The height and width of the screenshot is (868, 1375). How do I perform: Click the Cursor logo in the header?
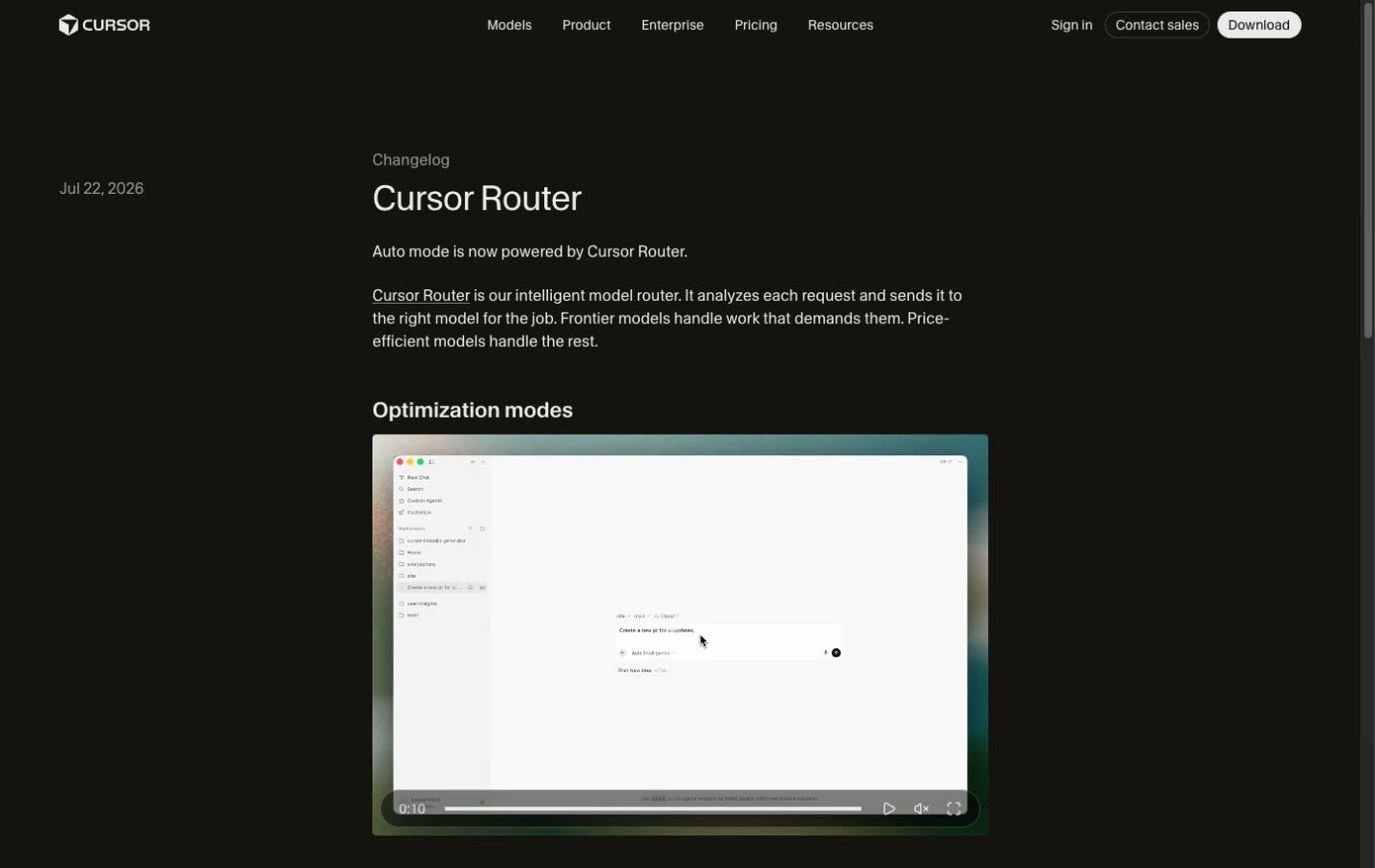(x=104, y=25)
